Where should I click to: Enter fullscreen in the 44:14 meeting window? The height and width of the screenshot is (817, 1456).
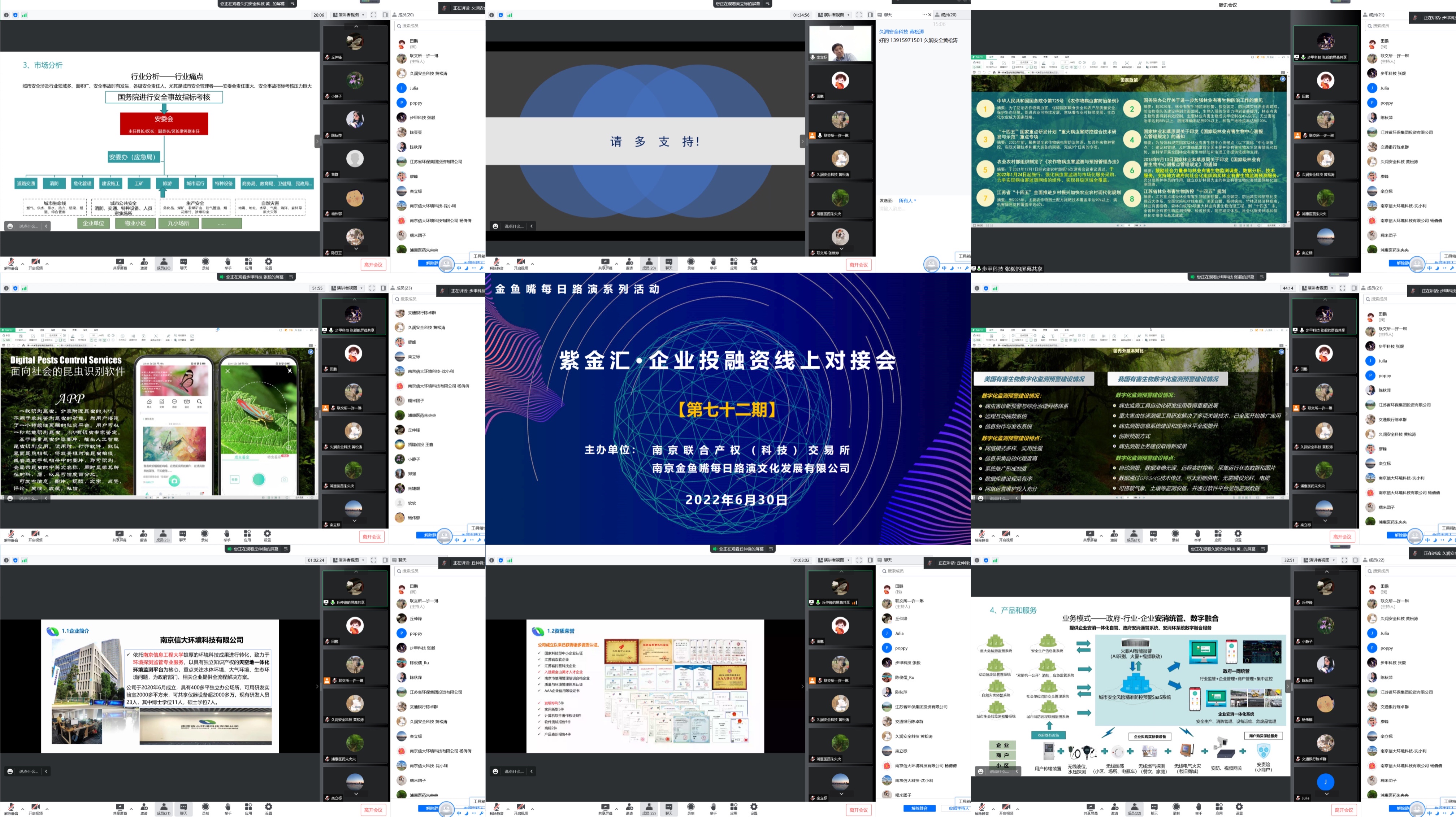click(x=1342, y=288)
